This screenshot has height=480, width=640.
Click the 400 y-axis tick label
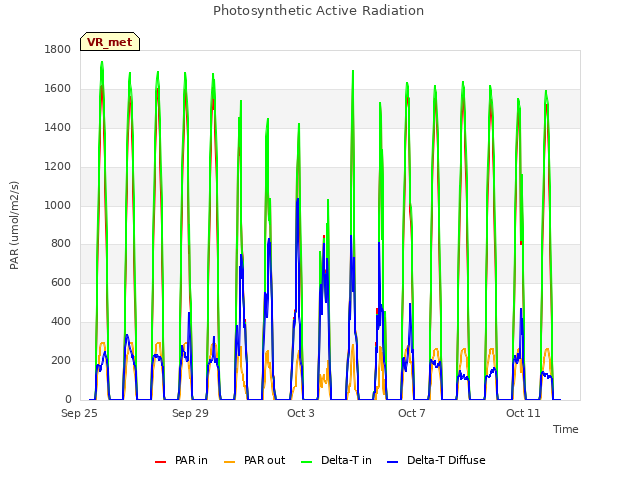click(x=61, y=322)
